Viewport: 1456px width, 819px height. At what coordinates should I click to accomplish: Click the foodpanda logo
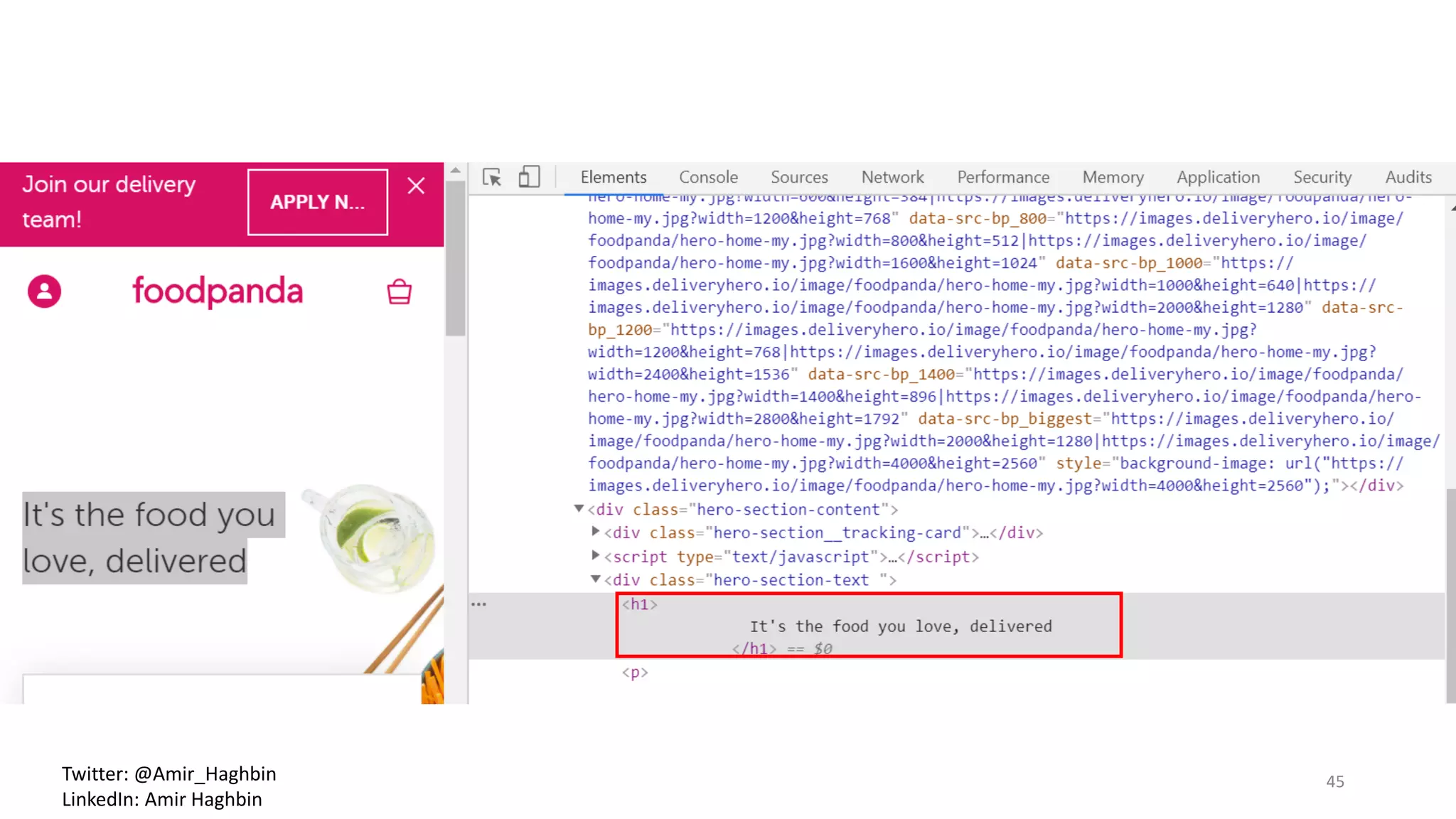click(x=218, y=291)
